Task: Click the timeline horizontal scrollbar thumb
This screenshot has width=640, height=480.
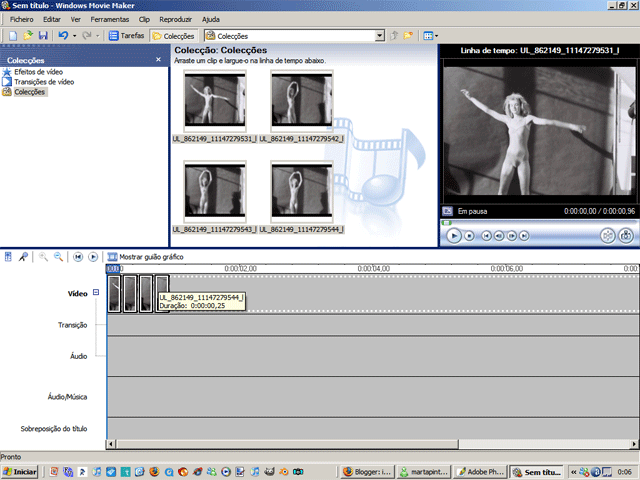Action: (287, 444)
